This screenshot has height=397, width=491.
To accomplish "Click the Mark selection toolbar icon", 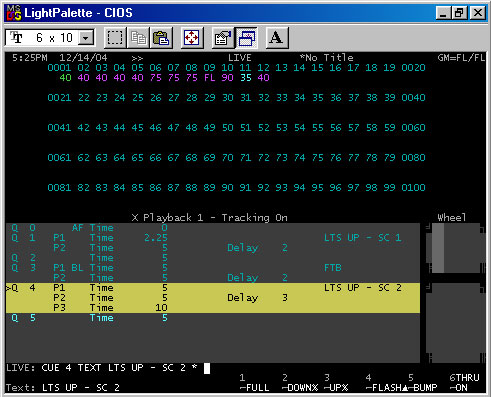I will 115,38.
